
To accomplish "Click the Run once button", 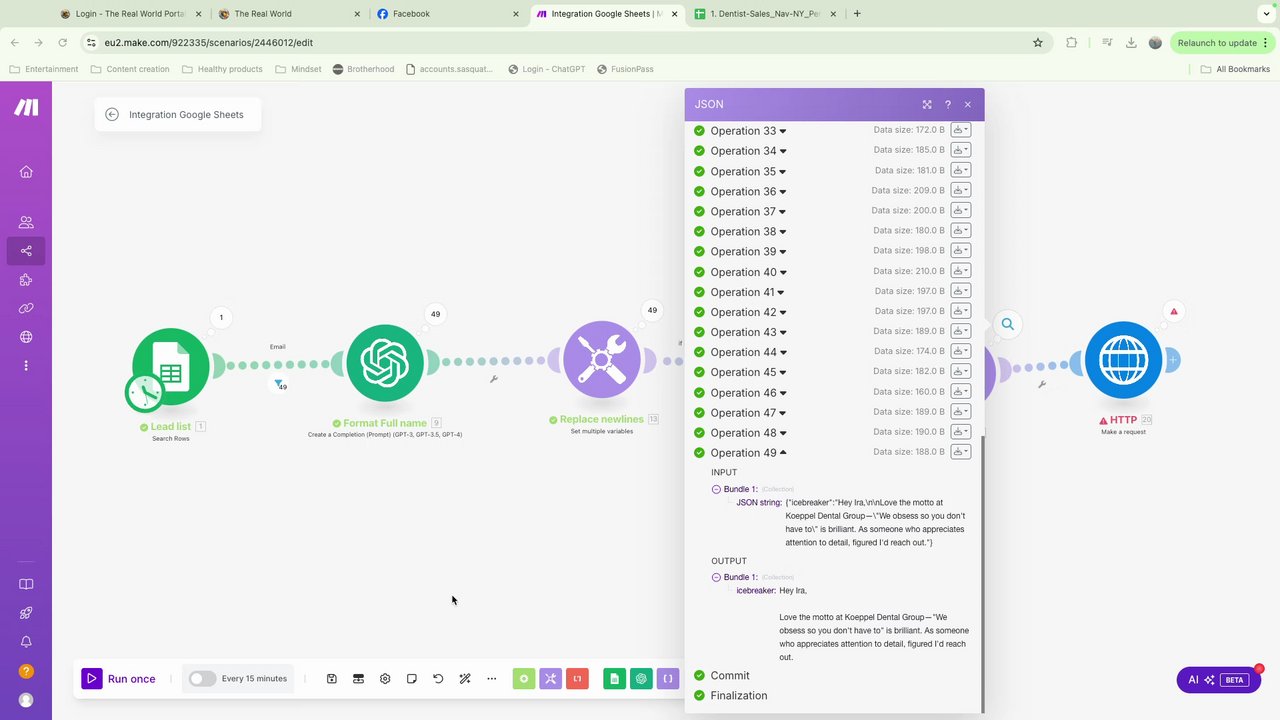I will point(119,679).
